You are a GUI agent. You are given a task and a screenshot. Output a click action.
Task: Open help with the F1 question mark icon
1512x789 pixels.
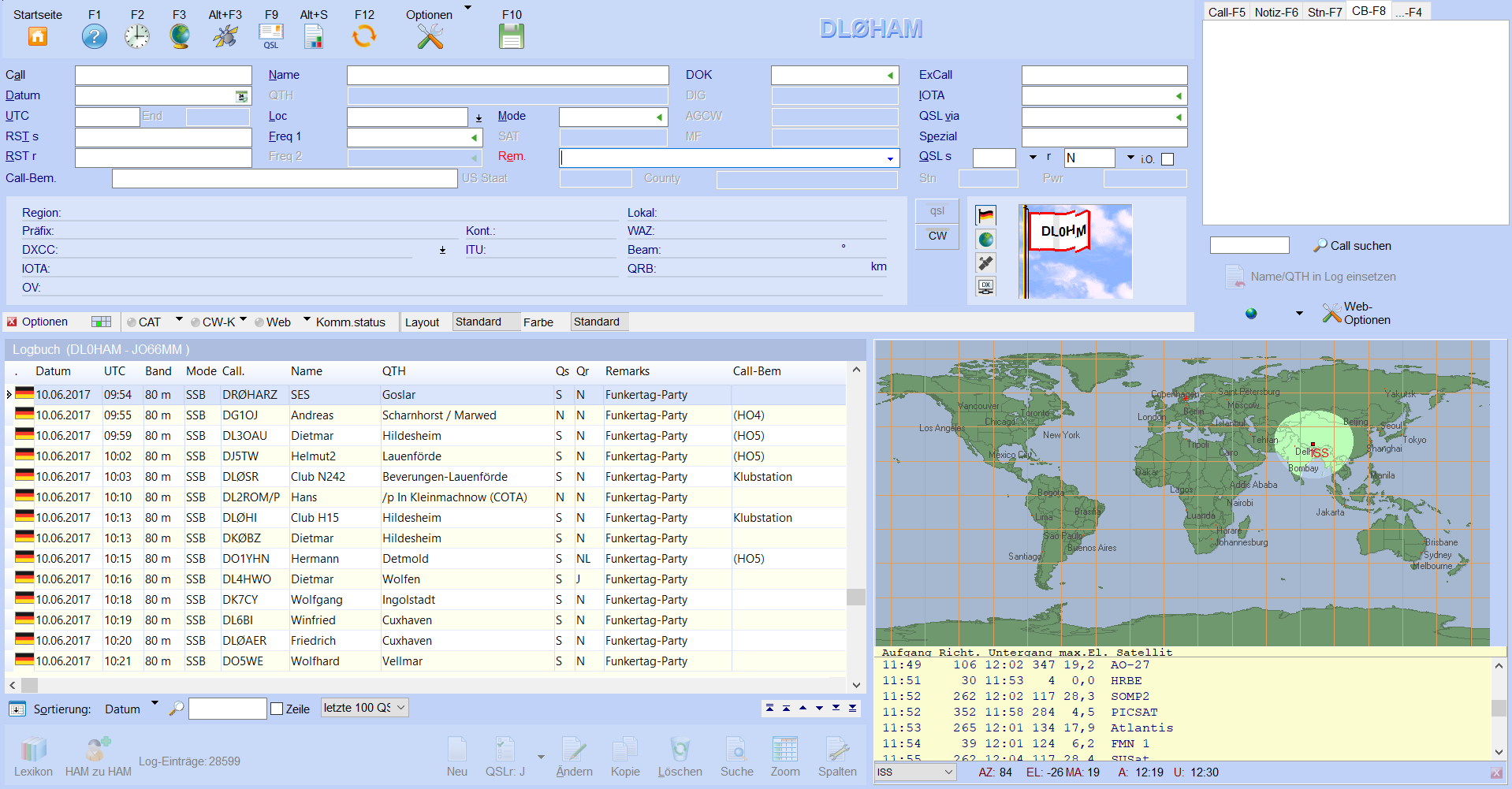pyautogui.click(x=95, y=36)
